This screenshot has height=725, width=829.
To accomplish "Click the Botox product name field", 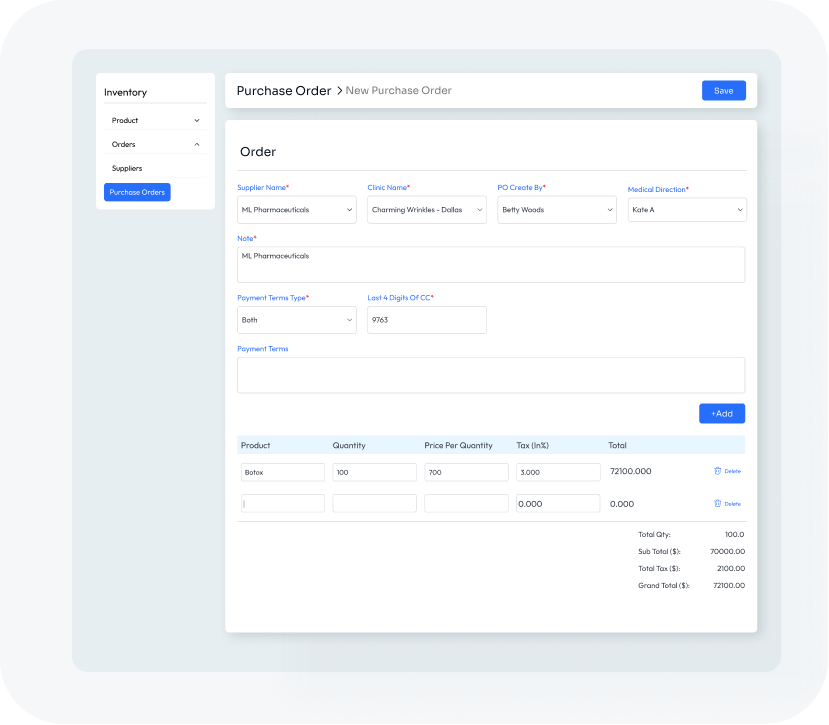I will point(282,472).
